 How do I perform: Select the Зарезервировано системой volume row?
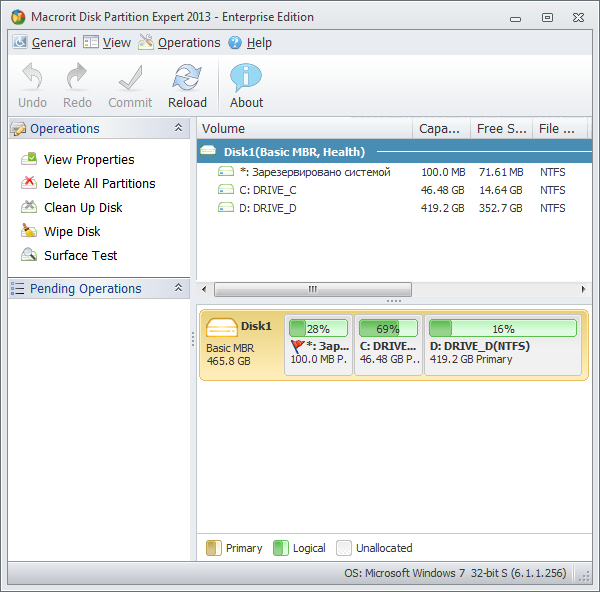coord(395,172)
